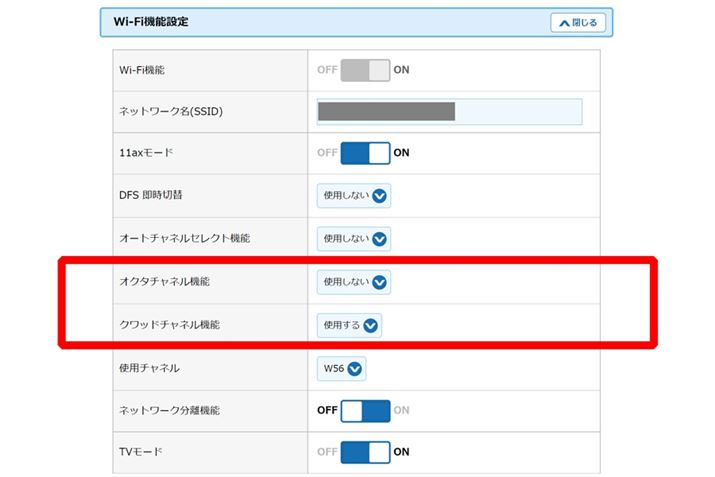The height and width of the screenshot is (477, 715).
Task: Click the chevron icon in オクタチャネル機能 dropdown
Action: pyautogui.click(x=379, y=282)
